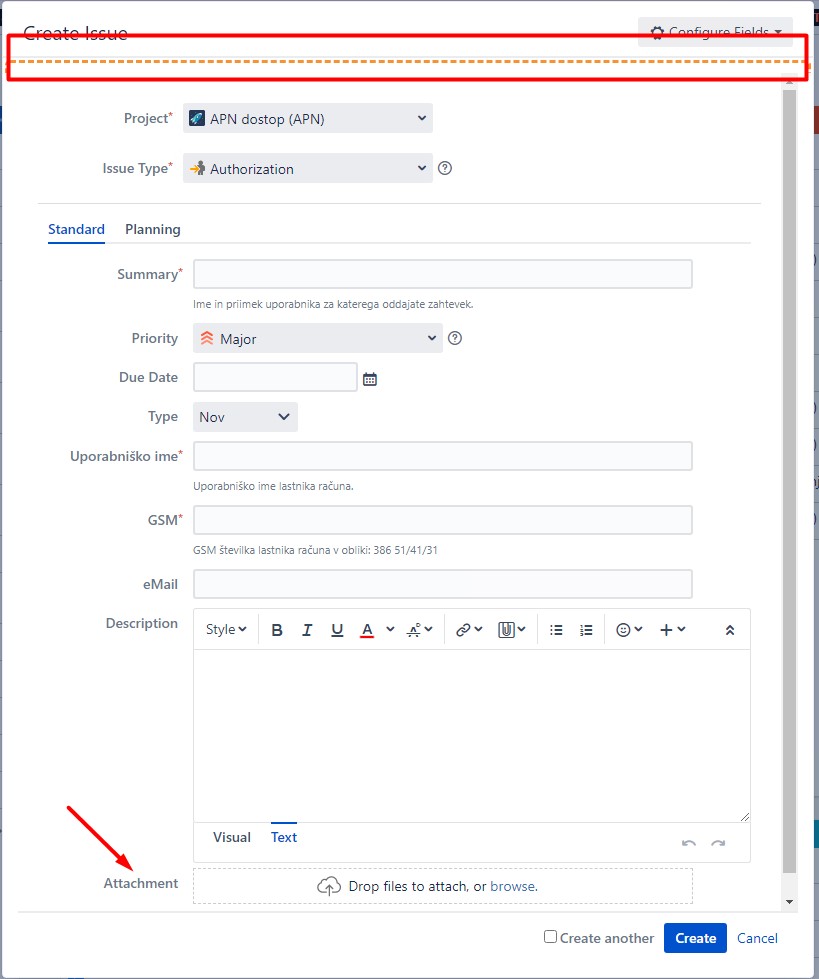Focus the Due Date input field
Image resolution: width=819 pixels, height=979 pixels.
[275, 377]
